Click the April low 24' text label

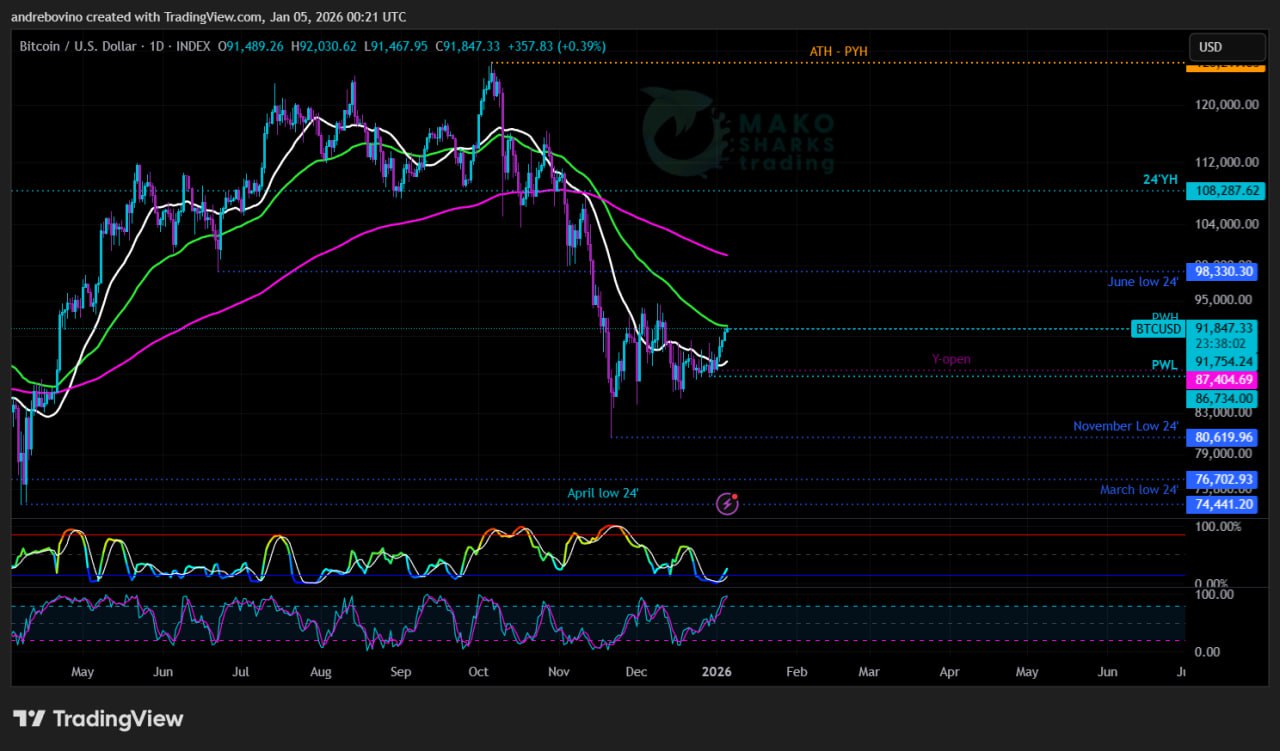(603, 493)
